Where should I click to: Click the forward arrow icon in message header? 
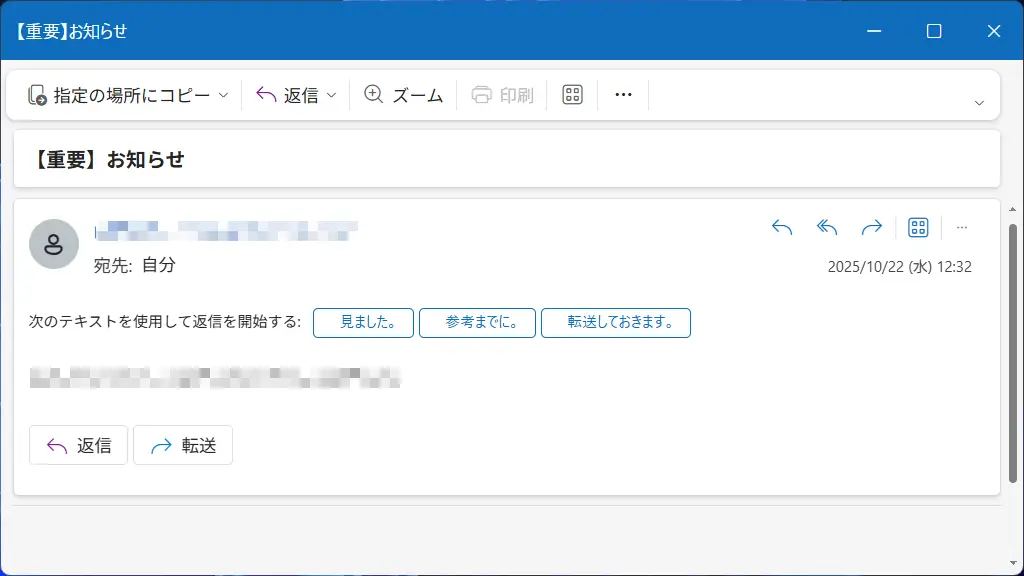pyautogui.click(x=872, y=228)
